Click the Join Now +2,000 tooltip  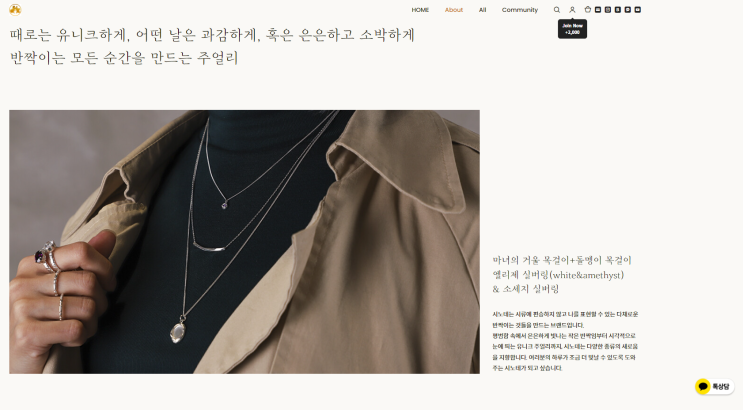pos(572,29)
